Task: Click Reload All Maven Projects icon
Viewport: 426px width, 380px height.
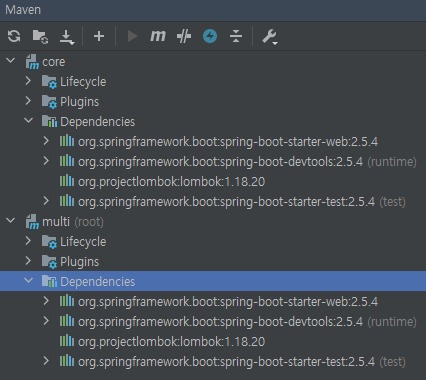Action: (14, 36)
